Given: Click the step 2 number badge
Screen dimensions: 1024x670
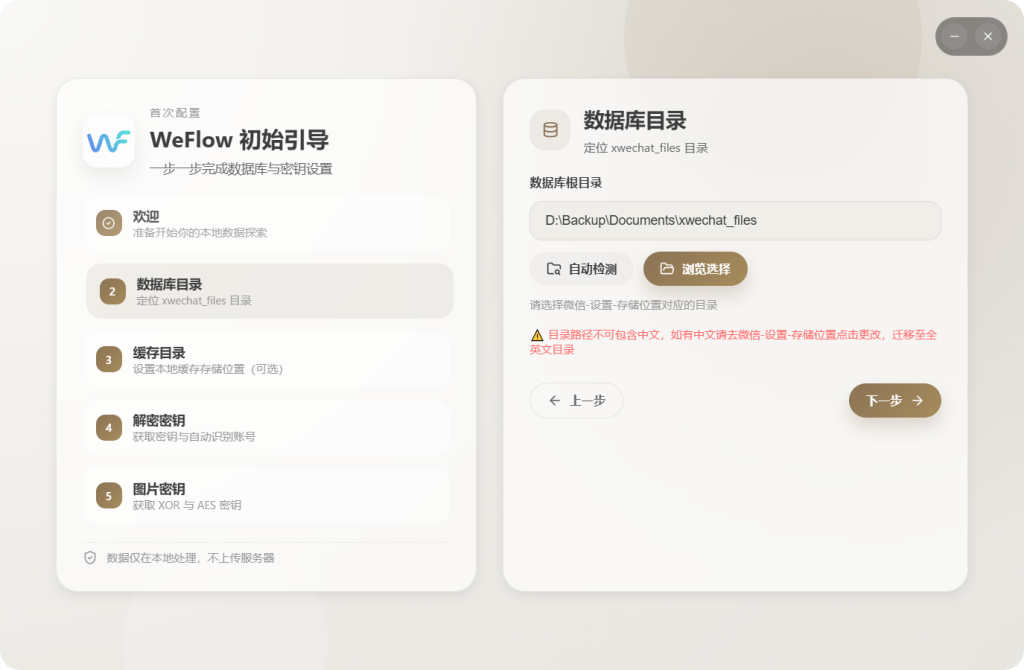Looking at the screenshot, I should (x=113, y=292).
